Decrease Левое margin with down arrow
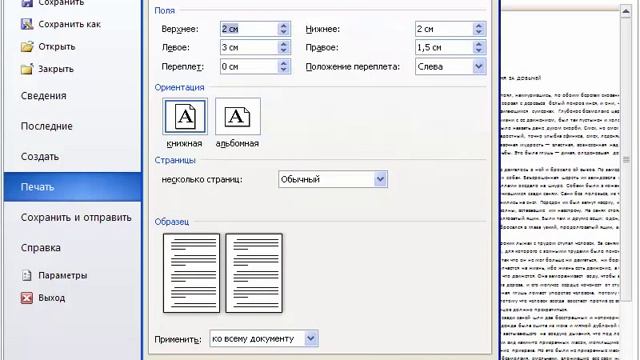Viewport: 640px width, 360px height. [x=284, y=51]
